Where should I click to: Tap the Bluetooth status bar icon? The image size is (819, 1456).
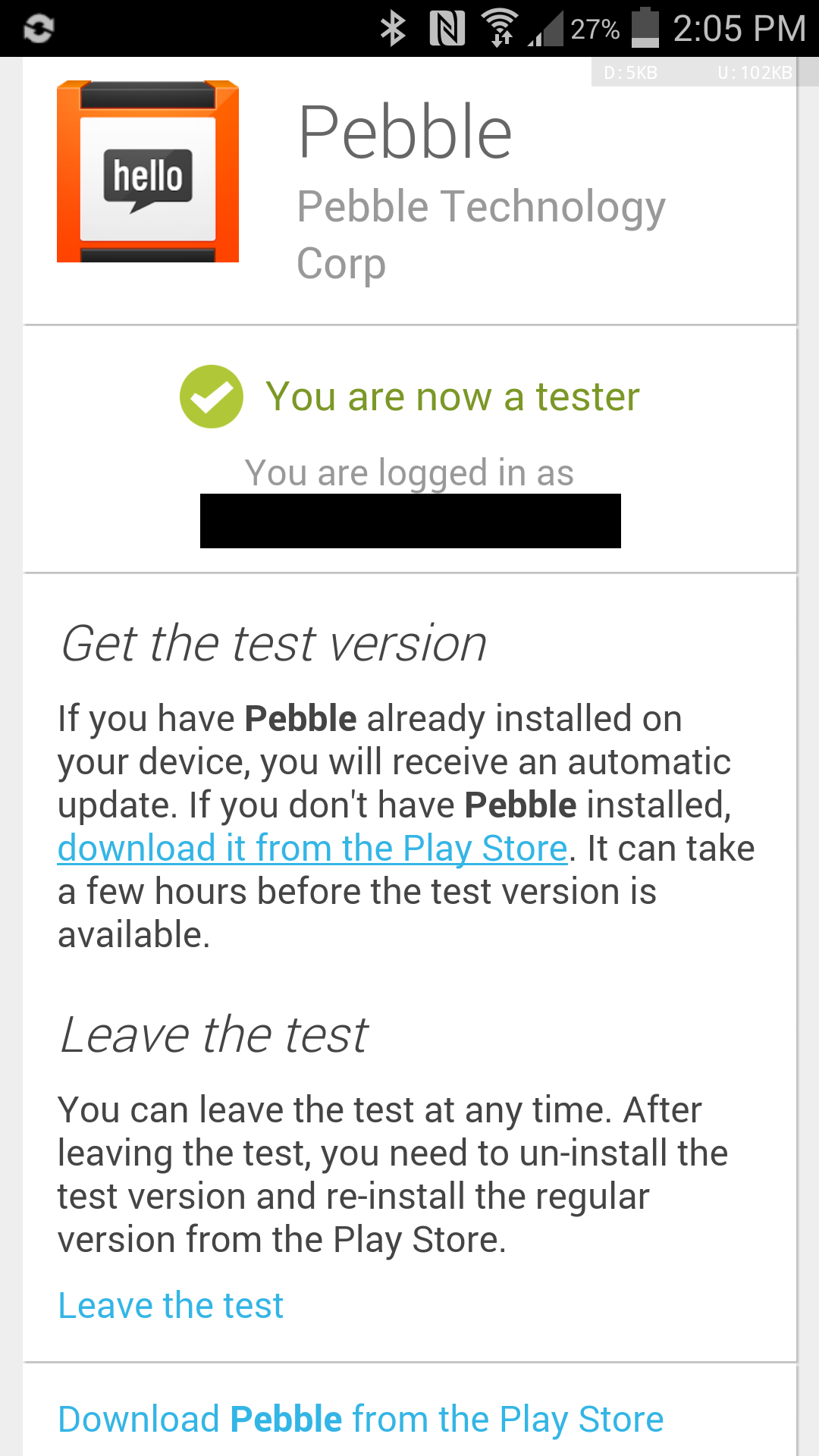click(391, 27)
